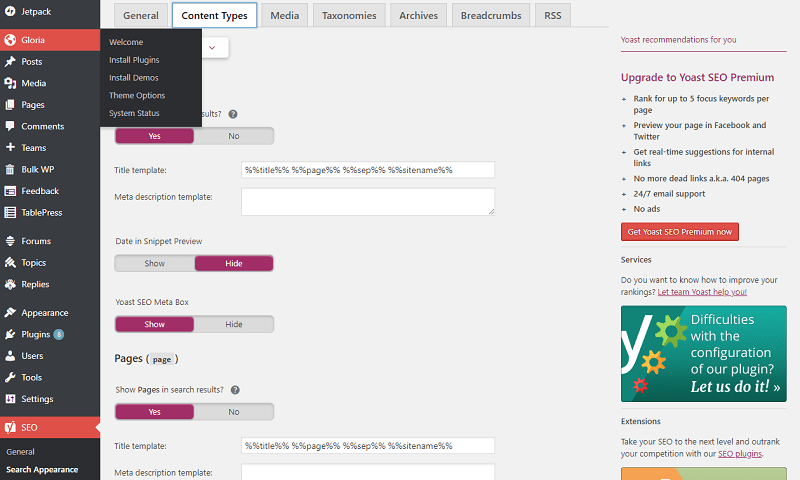Open the dropdown chevron under Content Types
This screenshot has height=480, width=800.
click(212, 47)
